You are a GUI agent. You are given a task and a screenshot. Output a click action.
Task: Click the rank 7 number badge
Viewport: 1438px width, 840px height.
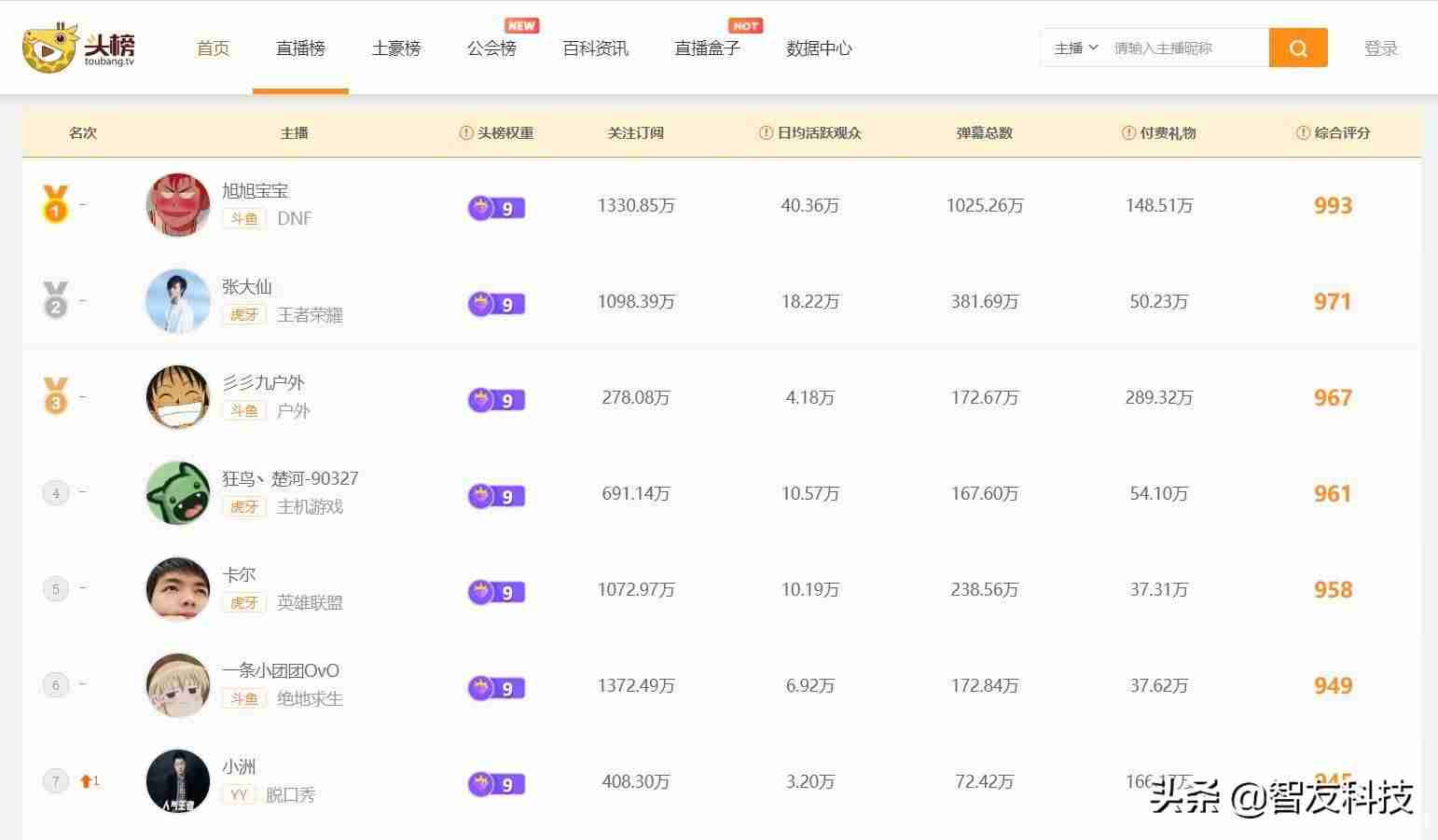pos(56,781)
